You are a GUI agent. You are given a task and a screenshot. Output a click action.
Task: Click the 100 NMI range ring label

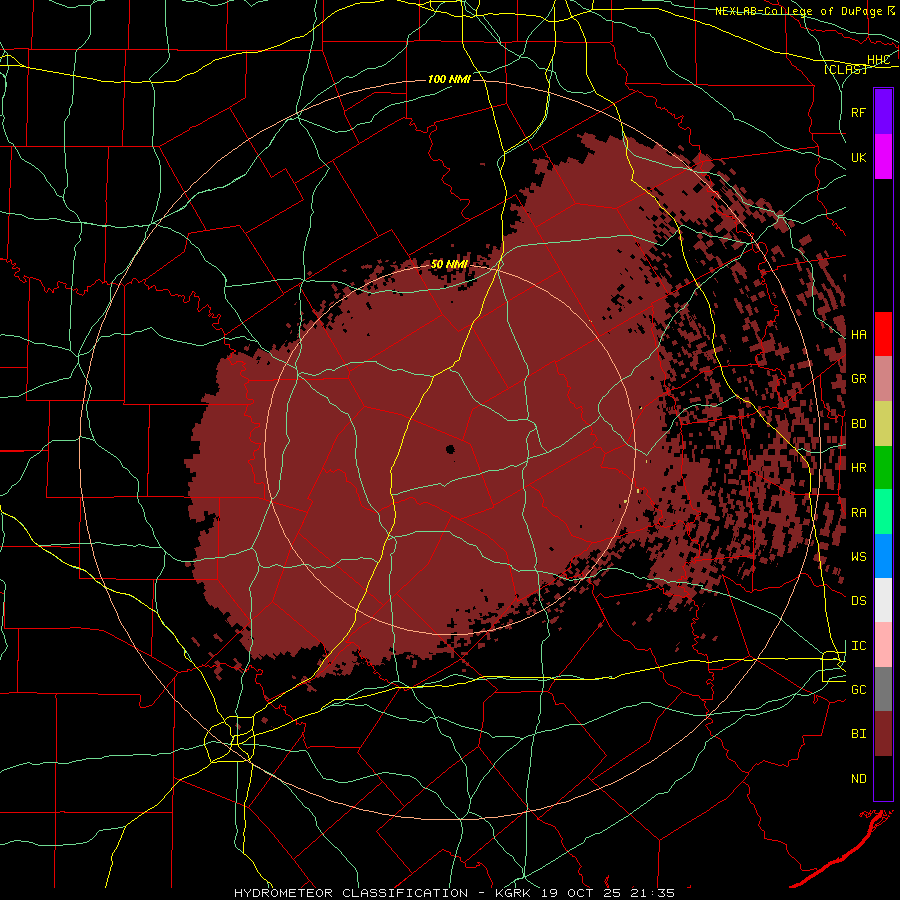coord(449,79)
